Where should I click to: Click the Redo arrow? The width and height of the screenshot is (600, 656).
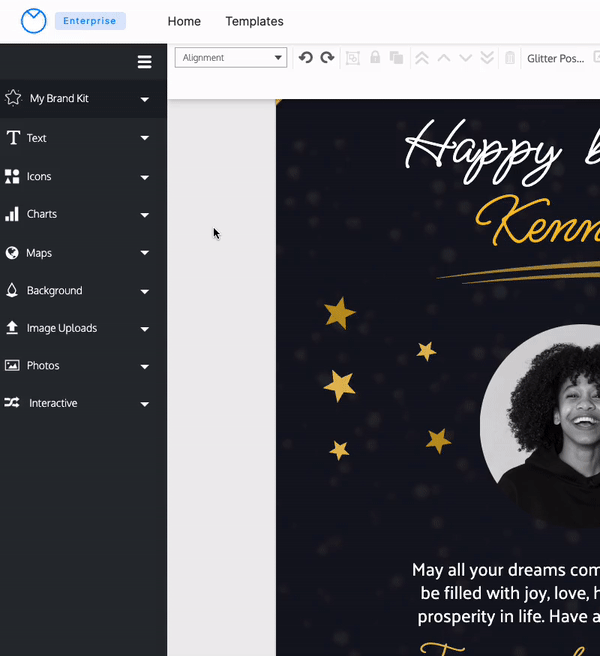tap(327, 58)
